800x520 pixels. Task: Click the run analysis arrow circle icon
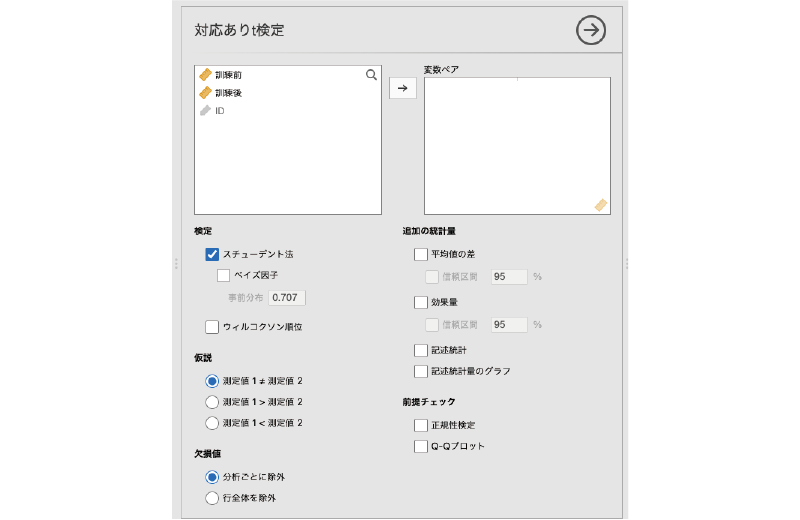[591, 31]
